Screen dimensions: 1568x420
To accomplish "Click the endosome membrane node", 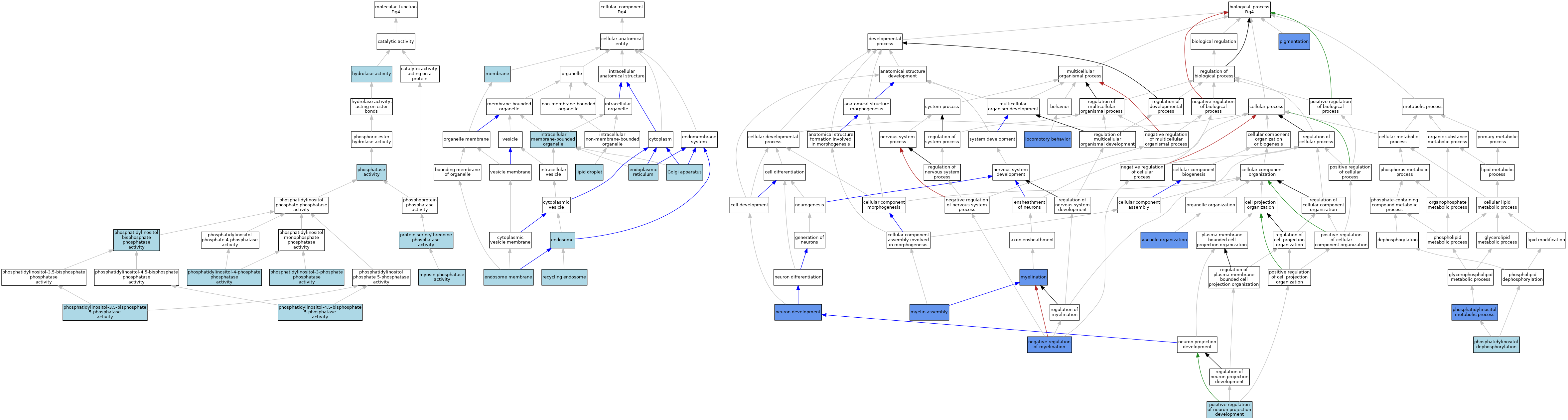I will pos(508,277).
